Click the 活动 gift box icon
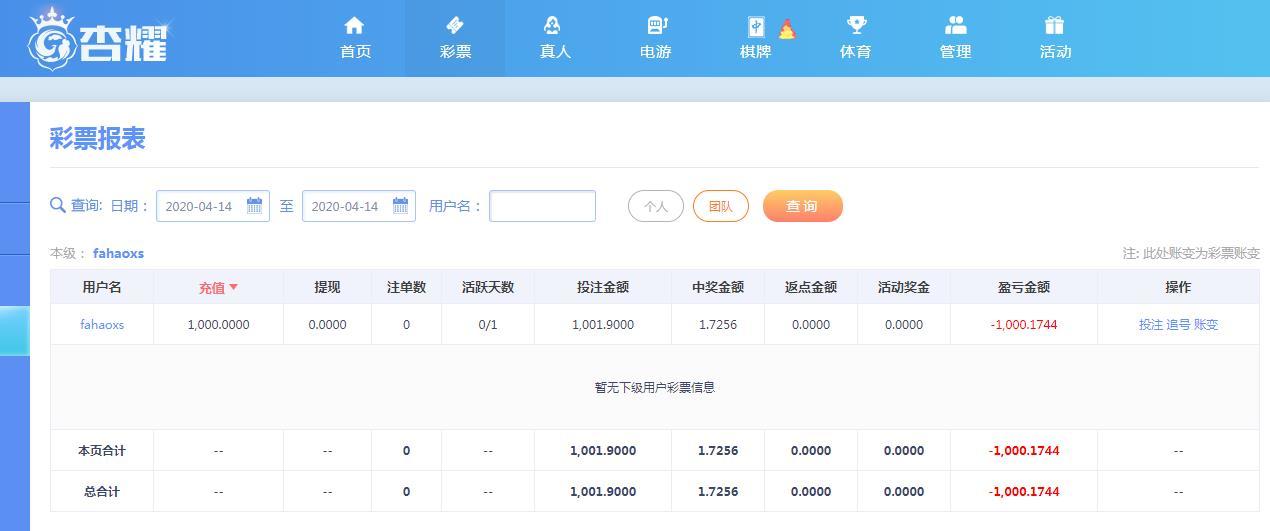Image resolution: width=1270 pixels, height=531 pixels. (x=1054, y=25)
